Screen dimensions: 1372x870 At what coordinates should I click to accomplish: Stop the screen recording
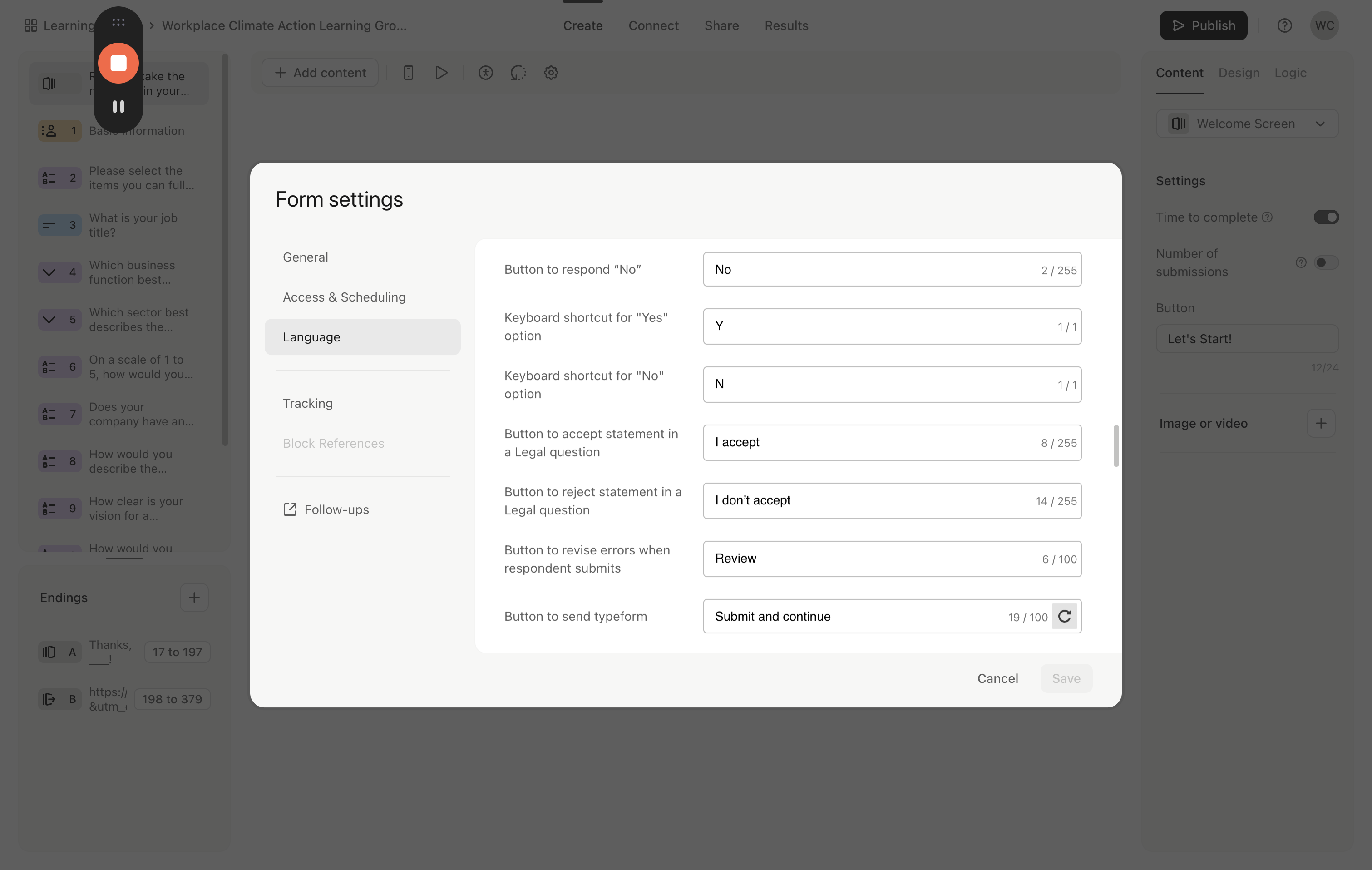tap(118, 63)
